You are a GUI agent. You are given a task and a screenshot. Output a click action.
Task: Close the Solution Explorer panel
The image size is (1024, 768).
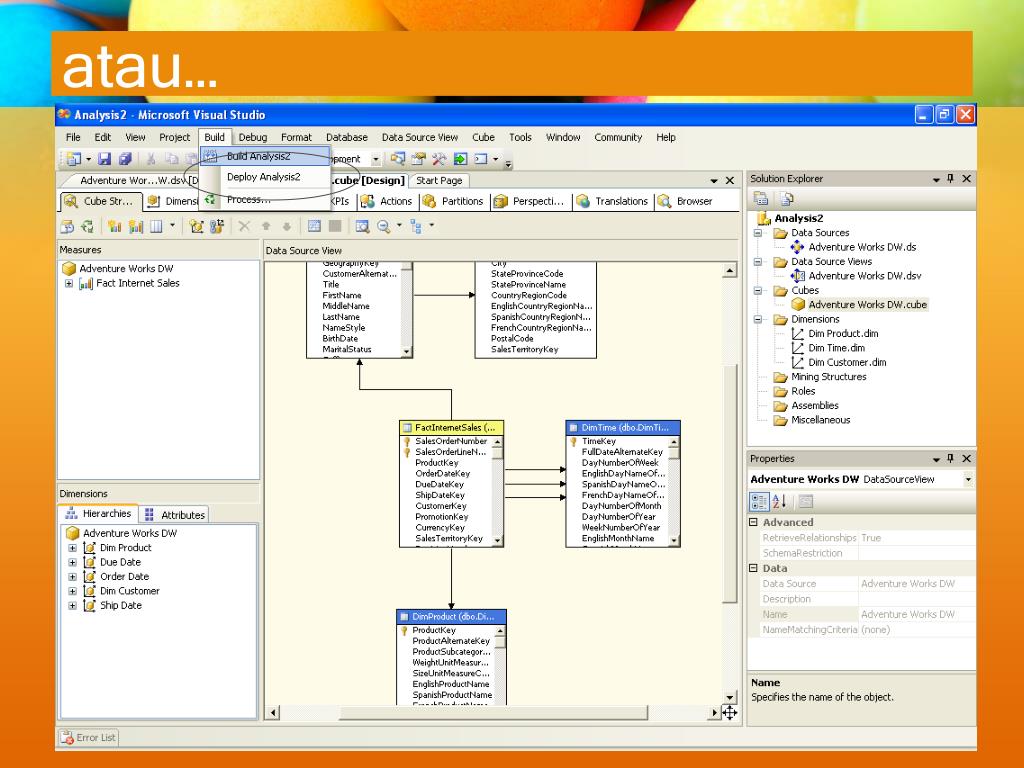pos(967,178)
